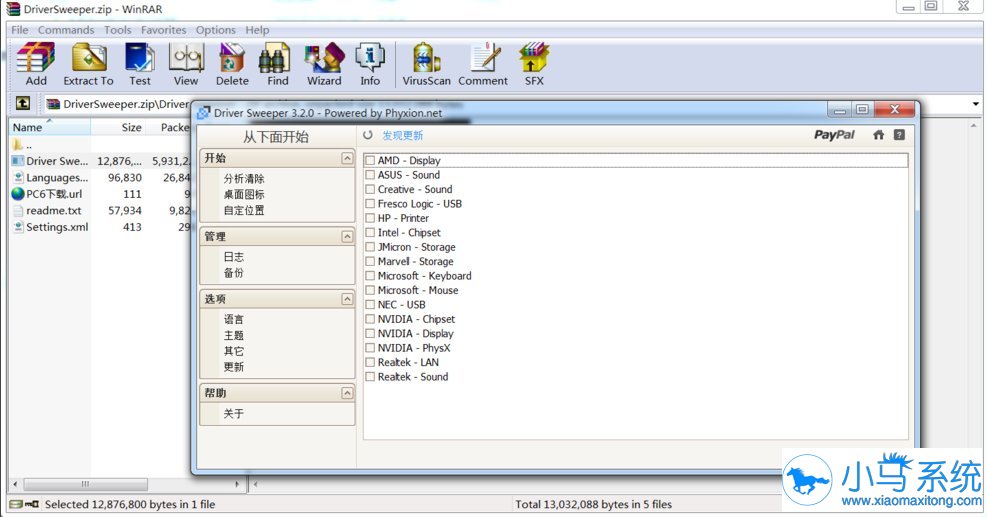Collapse the 帮助 section
Screen dimensions: 987x517
coord(347,393)
